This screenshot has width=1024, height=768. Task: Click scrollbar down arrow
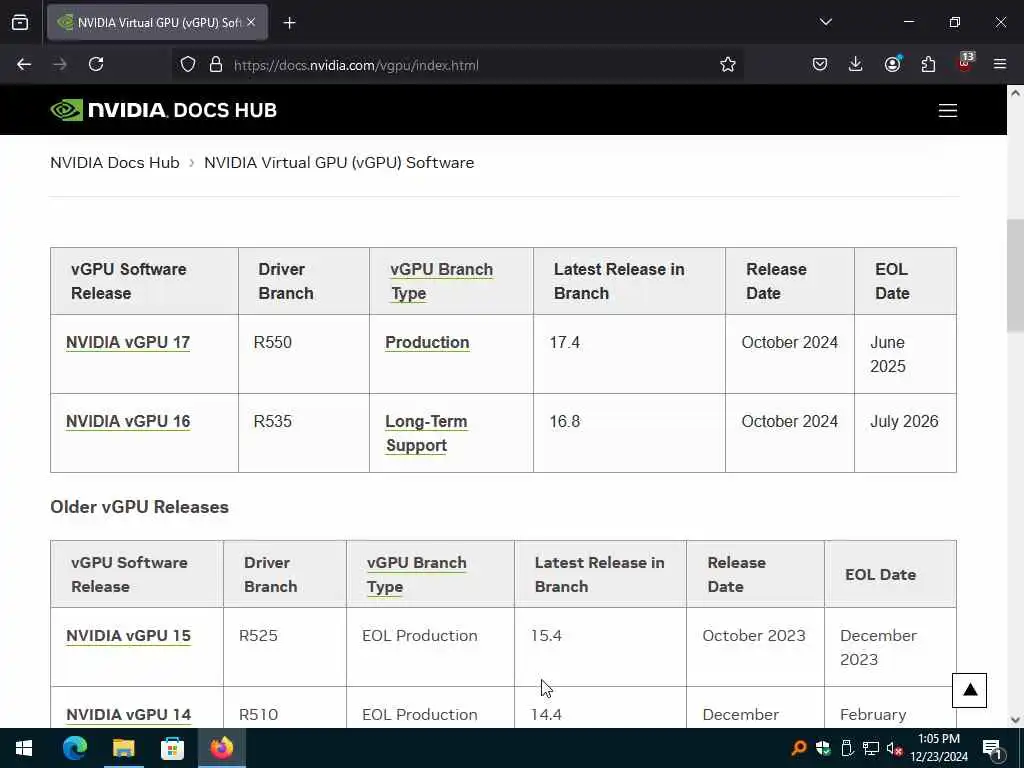click(1015, 720)
